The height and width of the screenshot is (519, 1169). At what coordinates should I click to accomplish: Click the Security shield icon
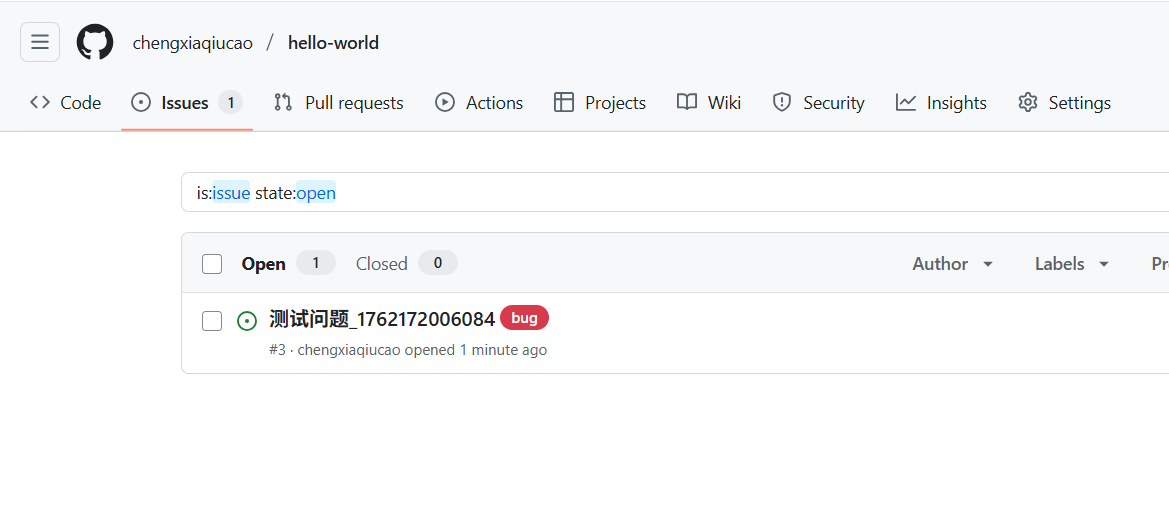(x=781, y=102)
